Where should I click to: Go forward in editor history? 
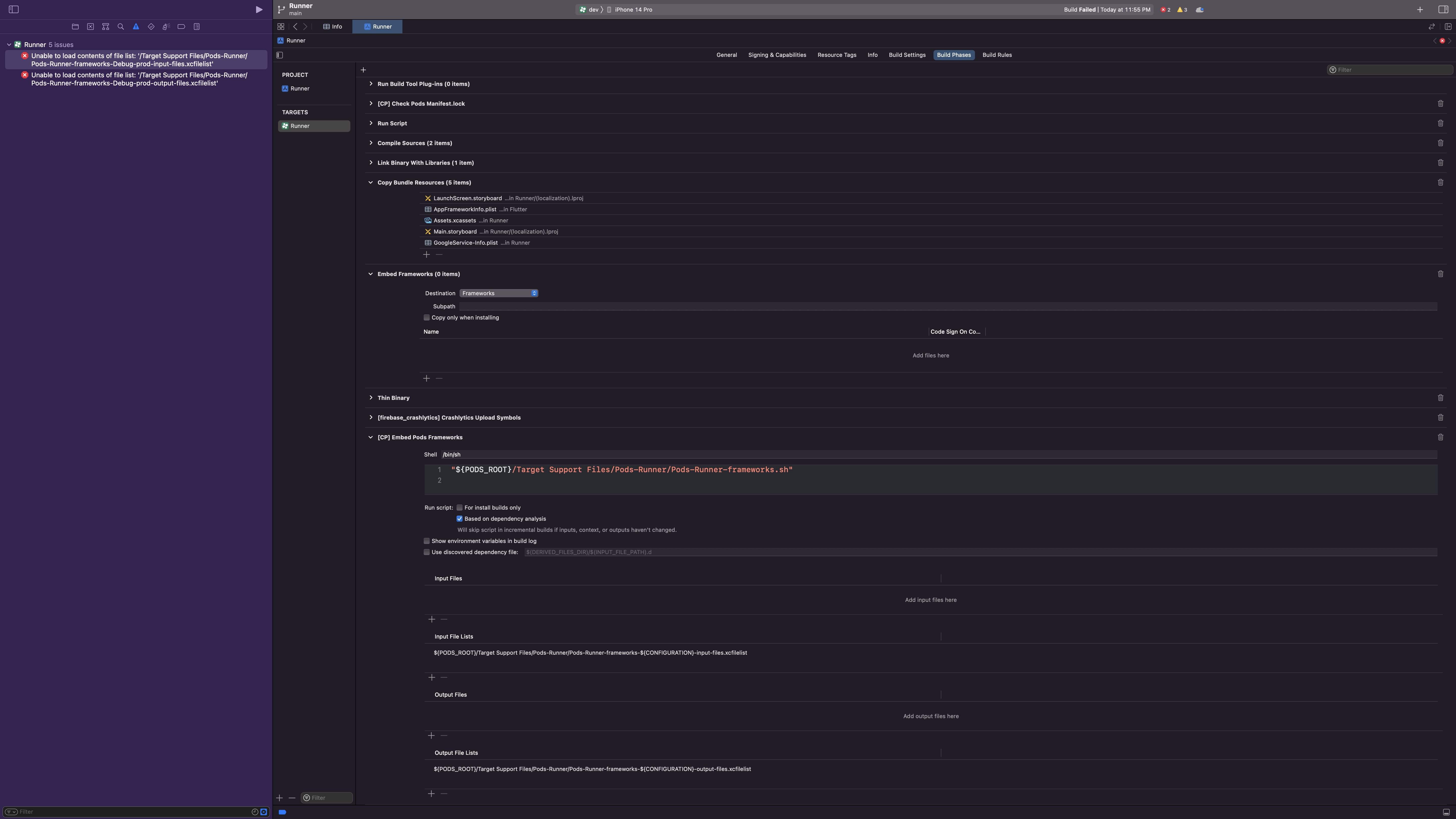pos(305,27)
